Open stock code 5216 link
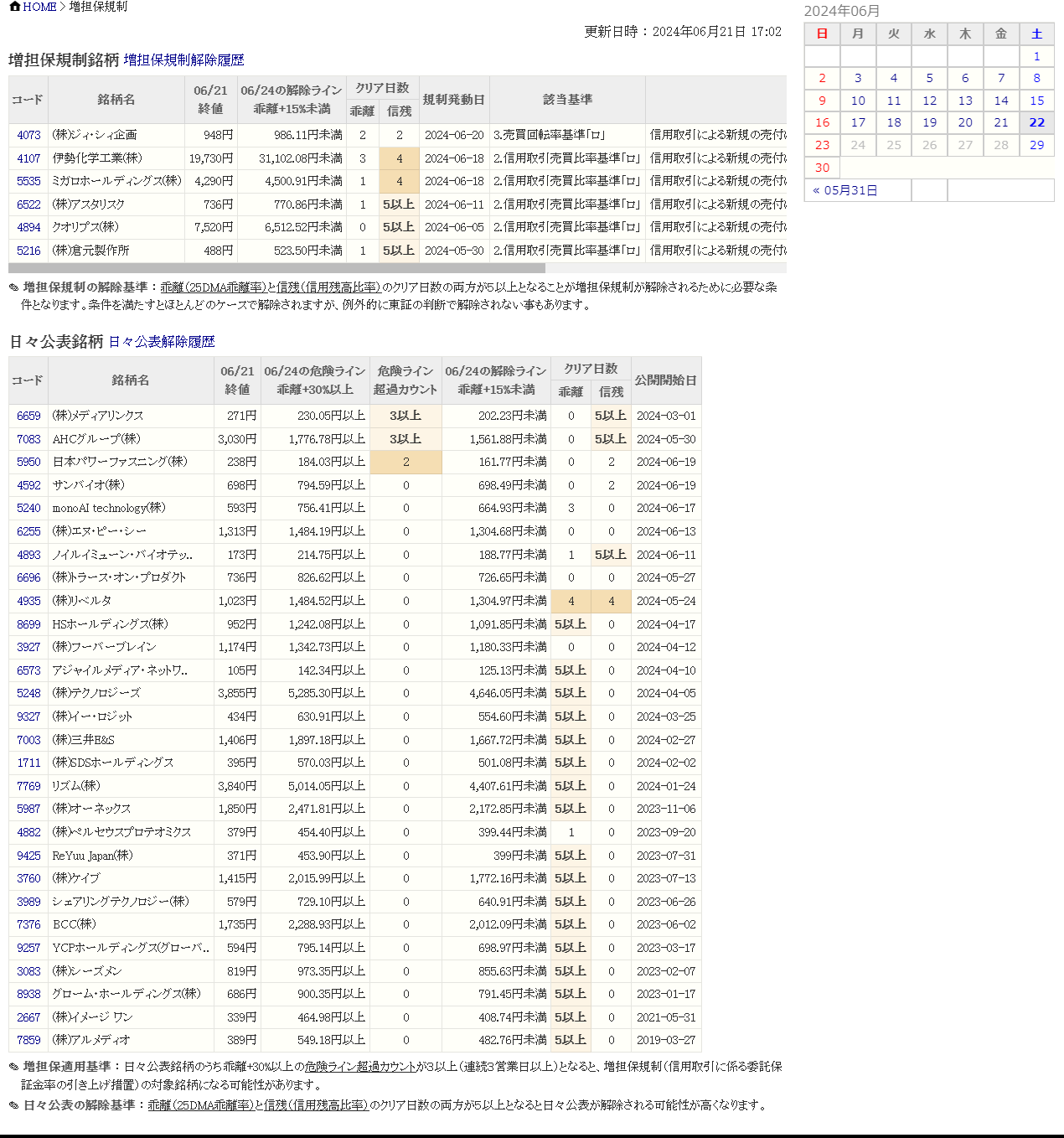This screenshot has width=1064, height=1138. click(x=28, y=251)
